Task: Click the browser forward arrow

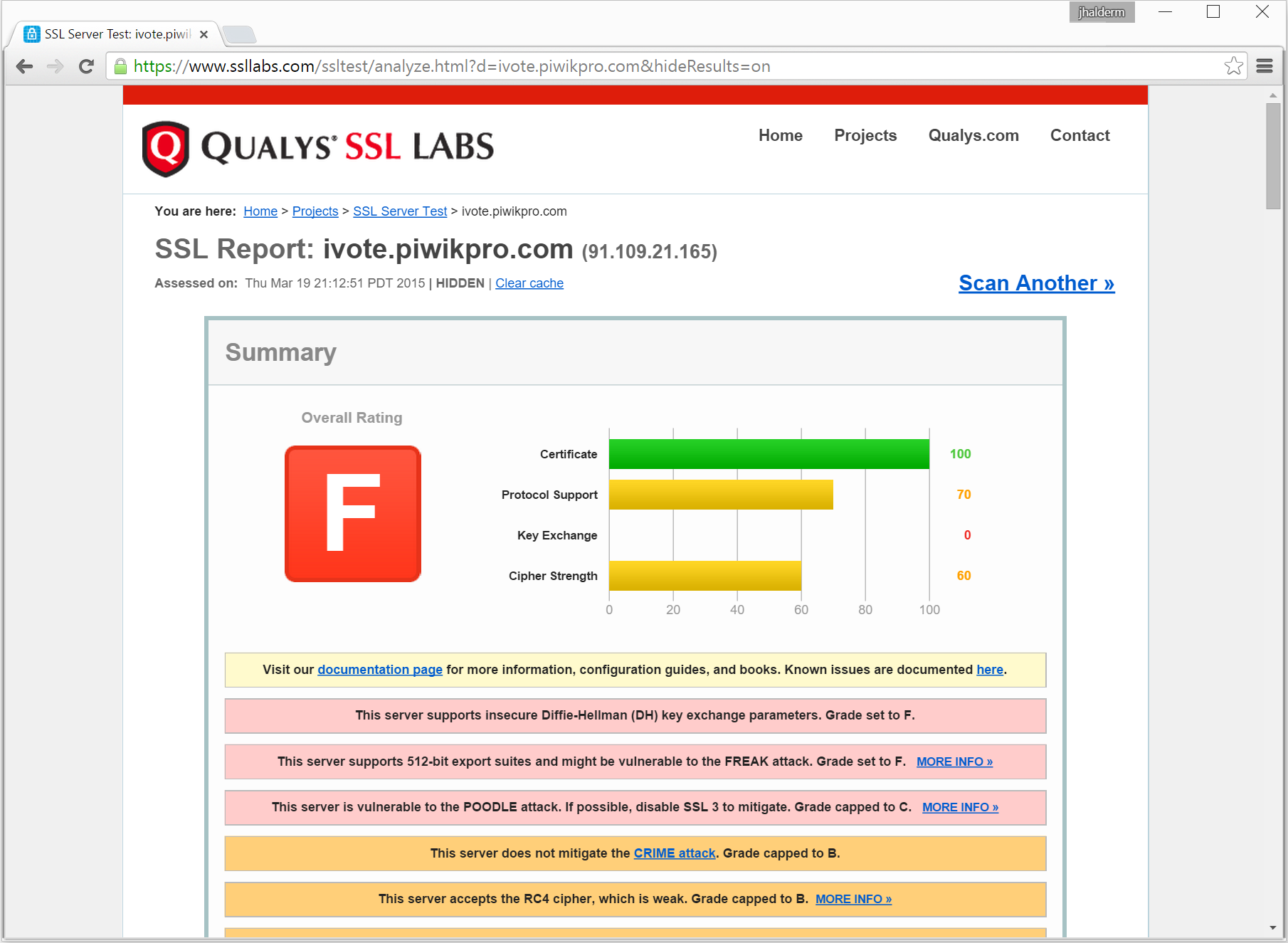Action: [x=56, y=66]
